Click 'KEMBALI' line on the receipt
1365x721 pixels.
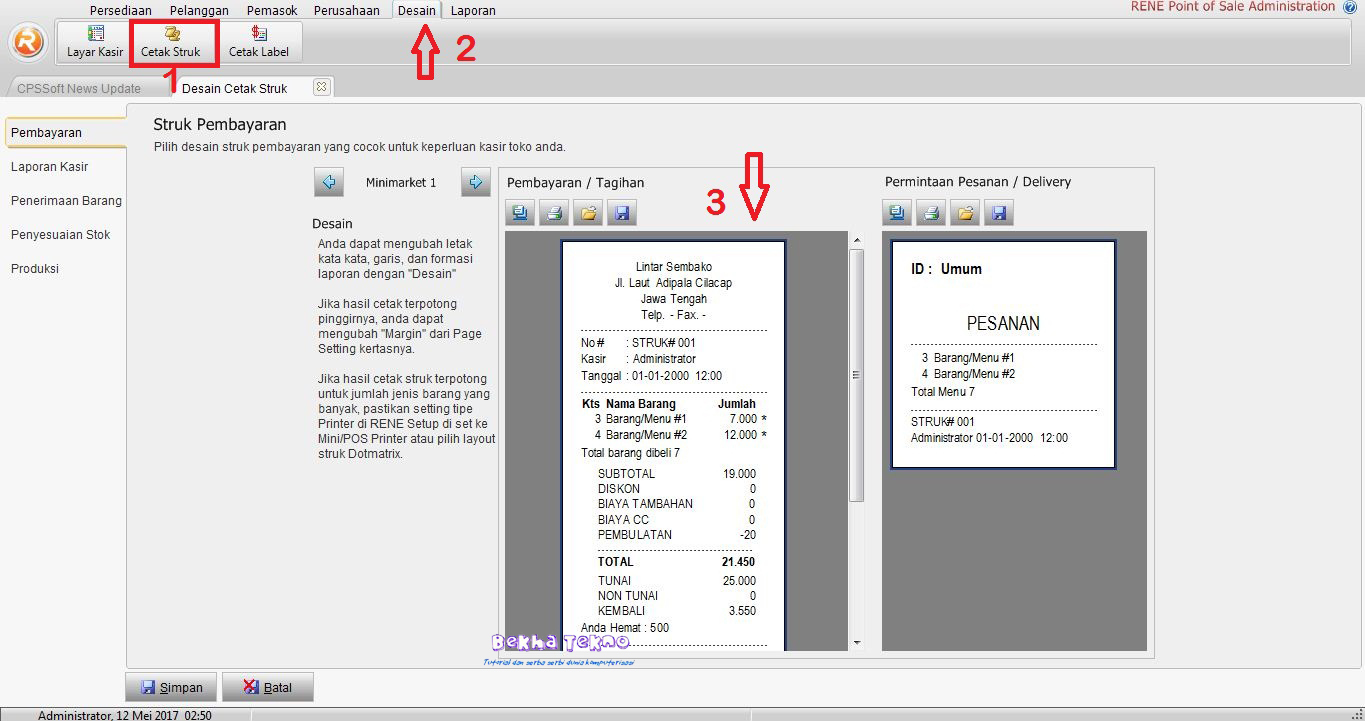pyautogui.click(x=676, y=611)
